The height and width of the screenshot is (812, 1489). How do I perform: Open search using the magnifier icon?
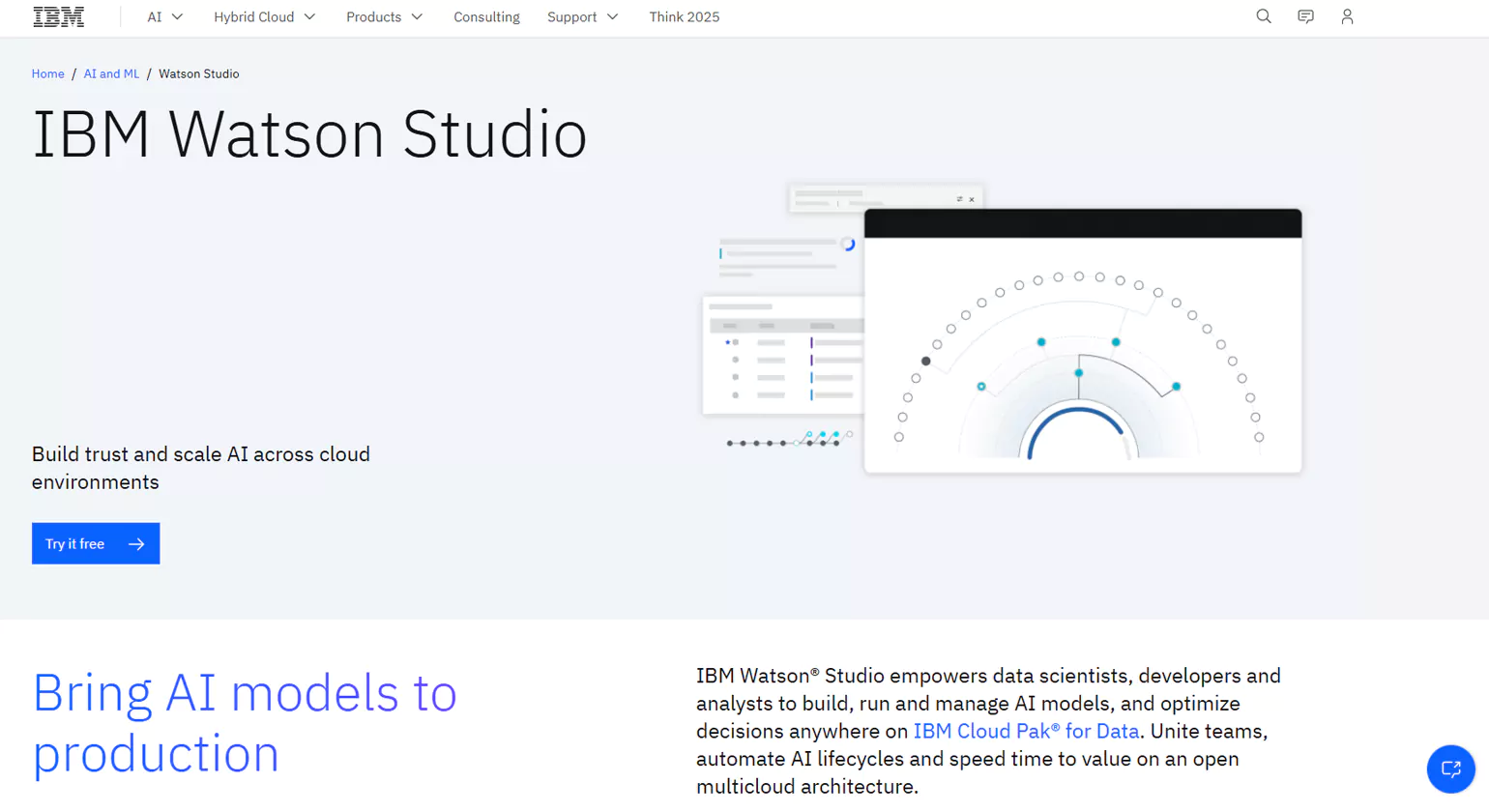1264,16
